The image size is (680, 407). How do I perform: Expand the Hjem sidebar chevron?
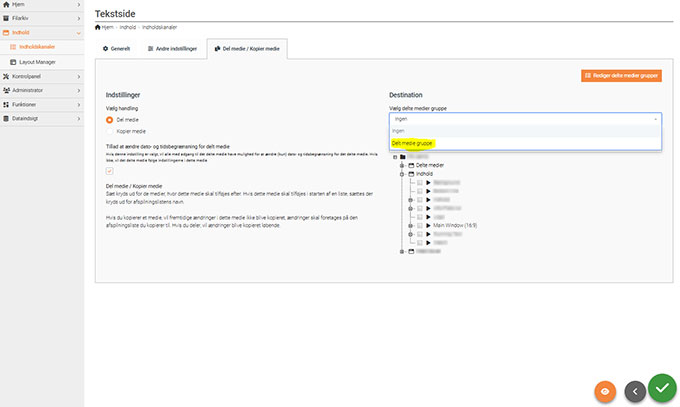click(78, 4)
